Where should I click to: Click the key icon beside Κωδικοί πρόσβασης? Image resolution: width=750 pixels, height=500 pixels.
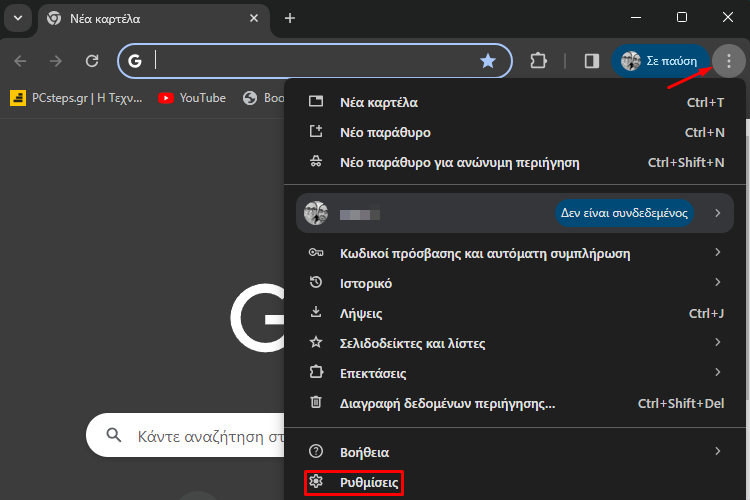(x=316, y=252)
